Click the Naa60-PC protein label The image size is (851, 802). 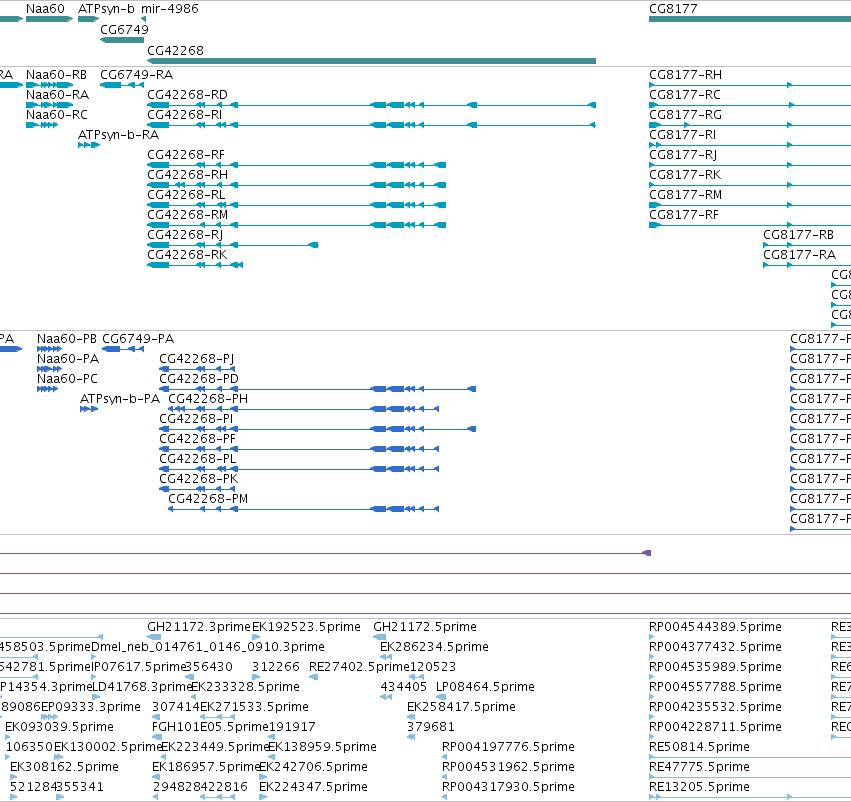[x=67, y=379]
